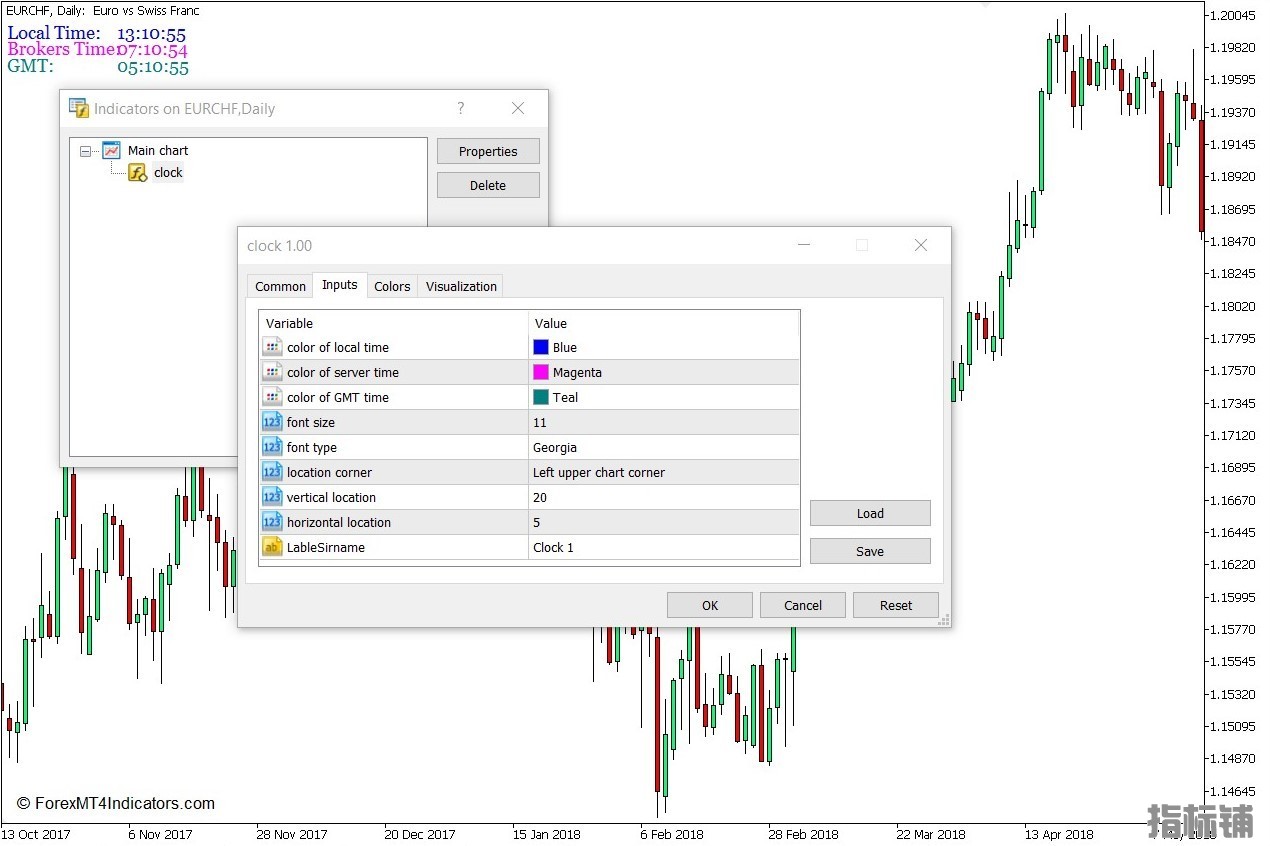The height and width of the screenshot is (846, 1270).
Task: Click the color type icon beside 'color of server time'
Action: click(x=272, y=372)
